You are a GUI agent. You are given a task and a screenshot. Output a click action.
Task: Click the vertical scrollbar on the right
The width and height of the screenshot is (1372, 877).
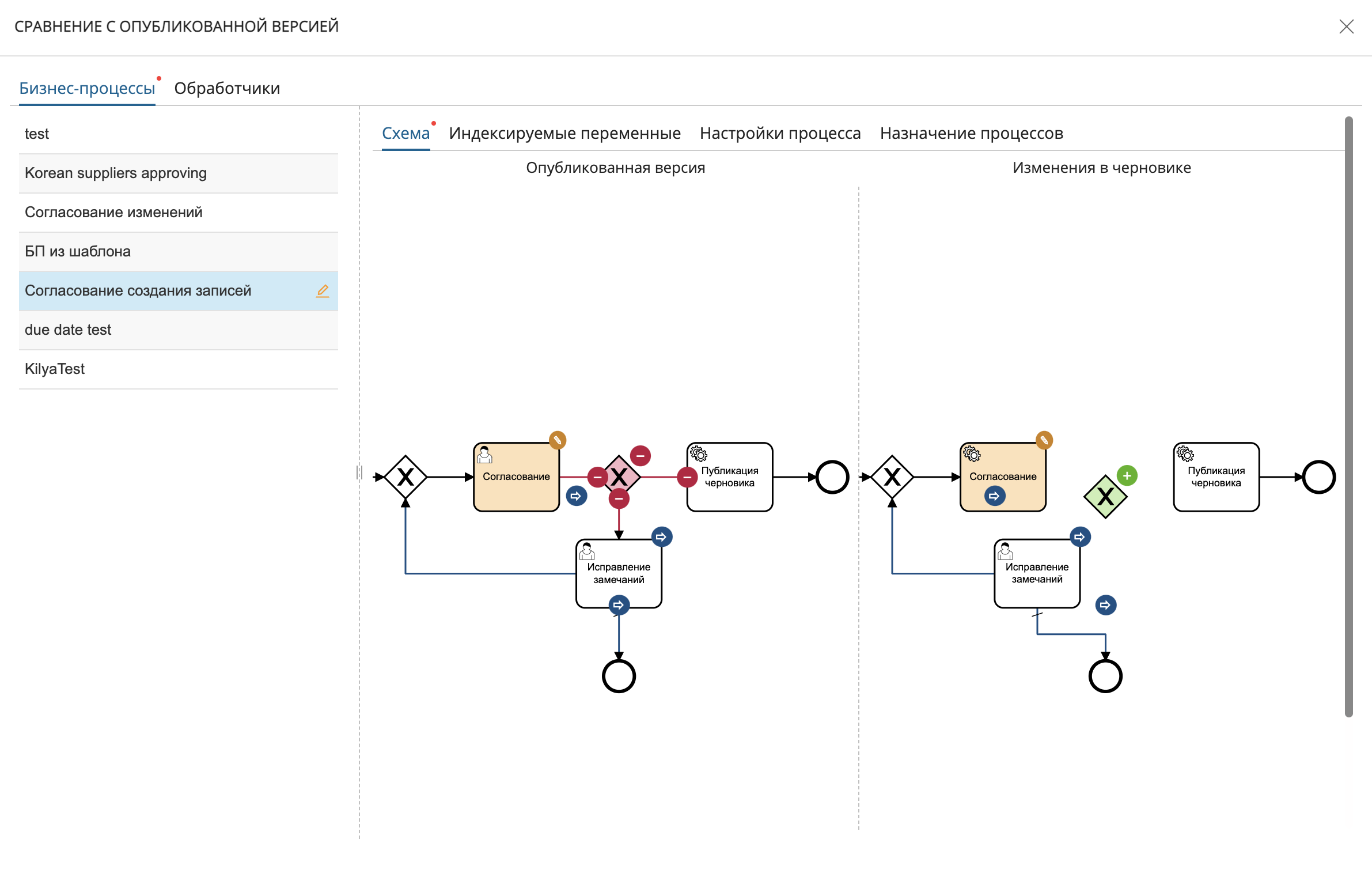click(1348, 416)
